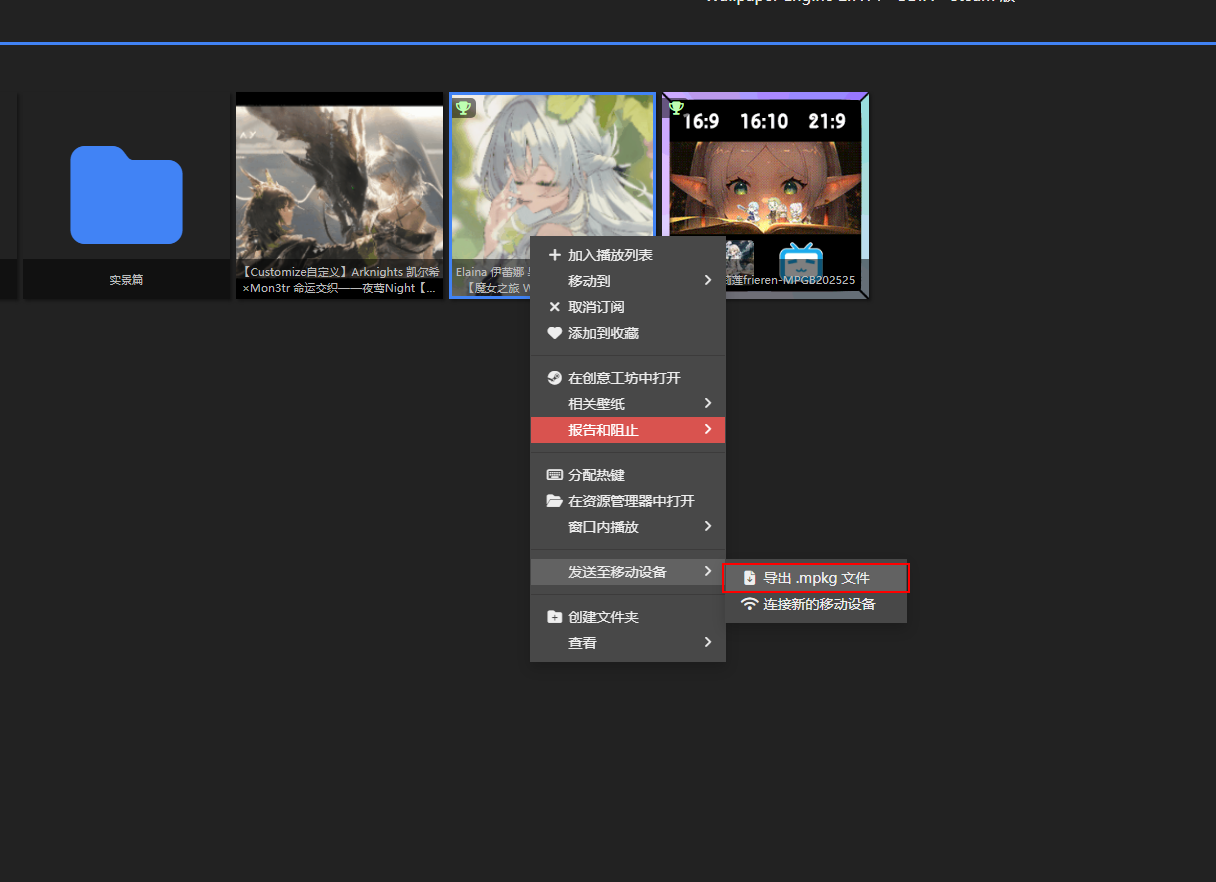Screen dimensions: 1216x882
Task: Select the Arknights 凯尔希 wallpaper thumbnail
Action: tap(339, 196)
